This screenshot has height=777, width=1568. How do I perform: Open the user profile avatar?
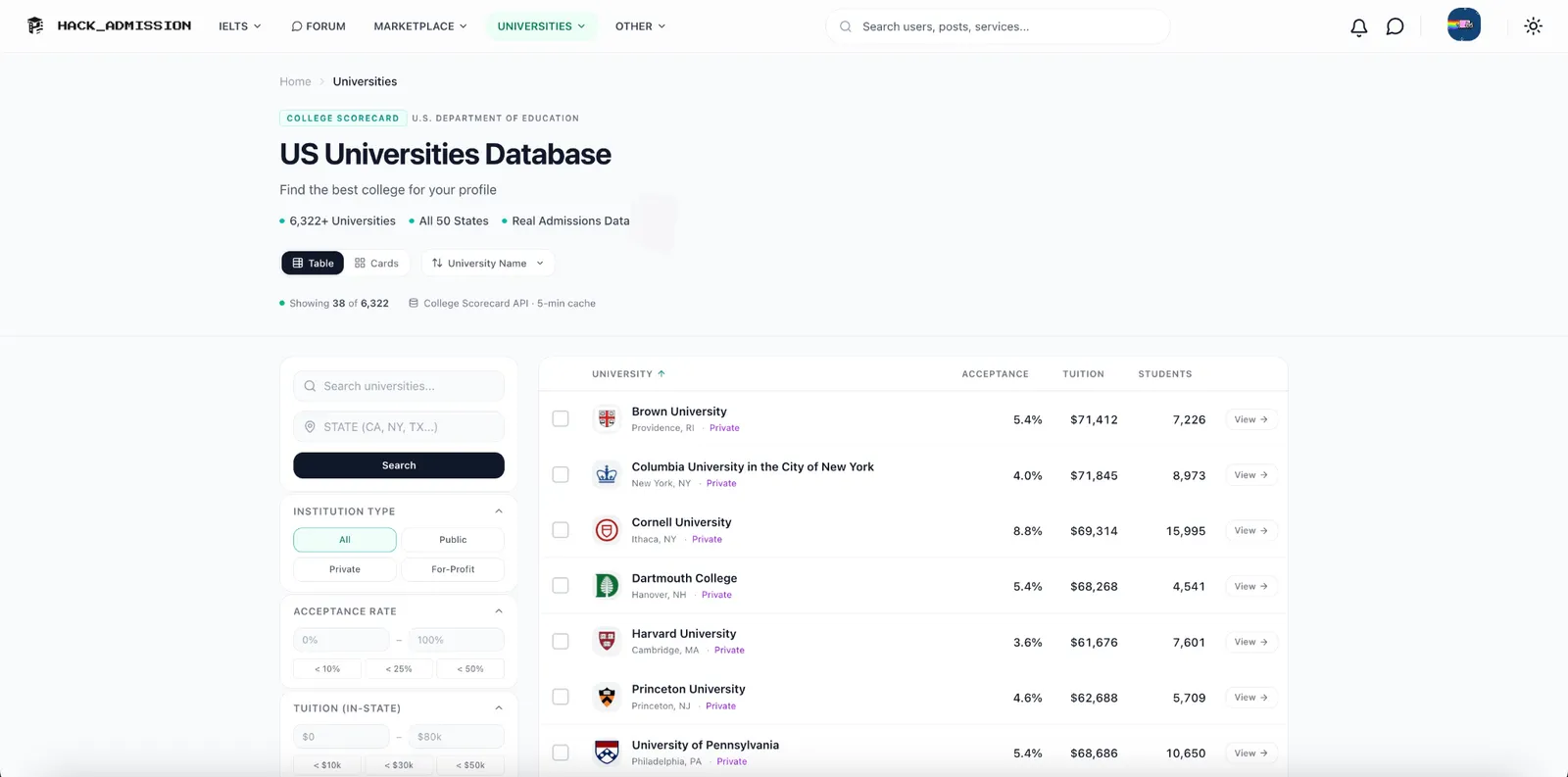1464,24
